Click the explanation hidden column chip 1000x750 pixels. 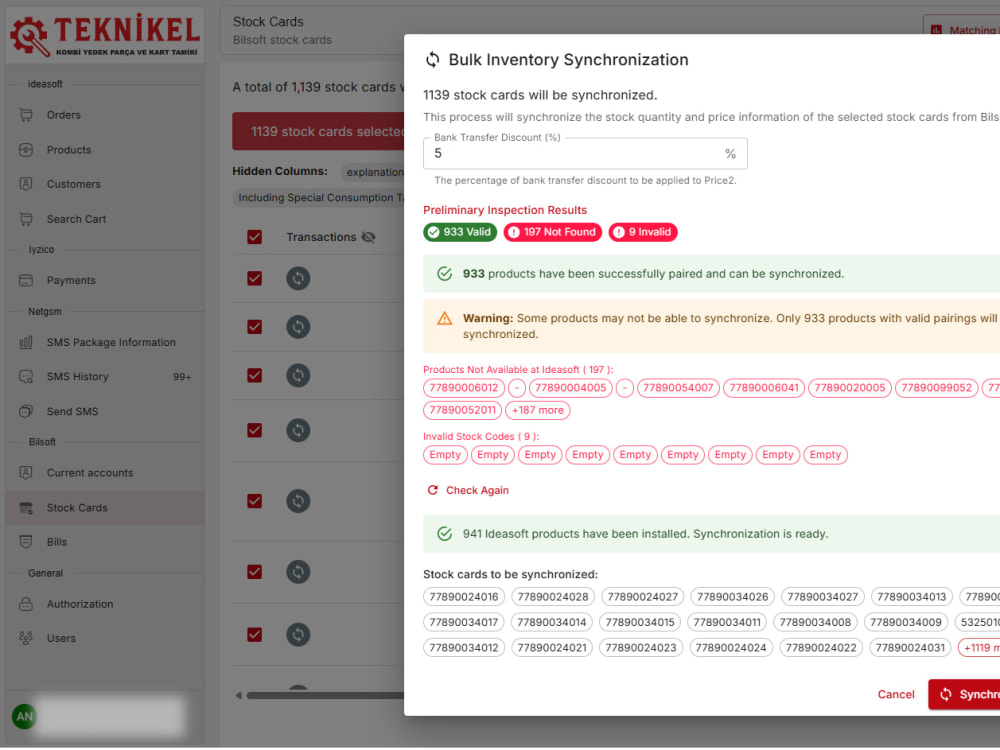[374, 172]
